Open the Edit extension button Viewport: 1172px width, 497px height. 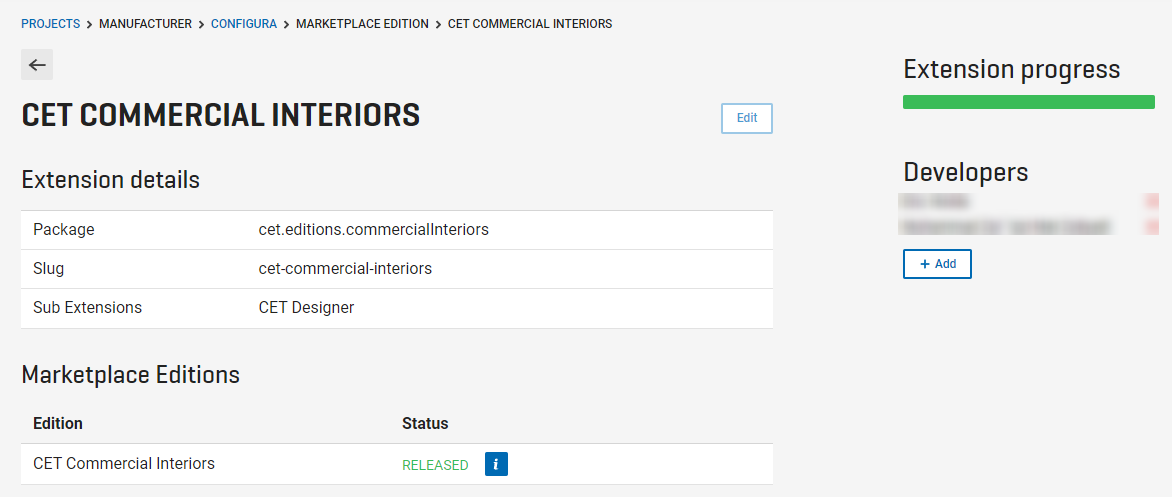coord(747,118)
